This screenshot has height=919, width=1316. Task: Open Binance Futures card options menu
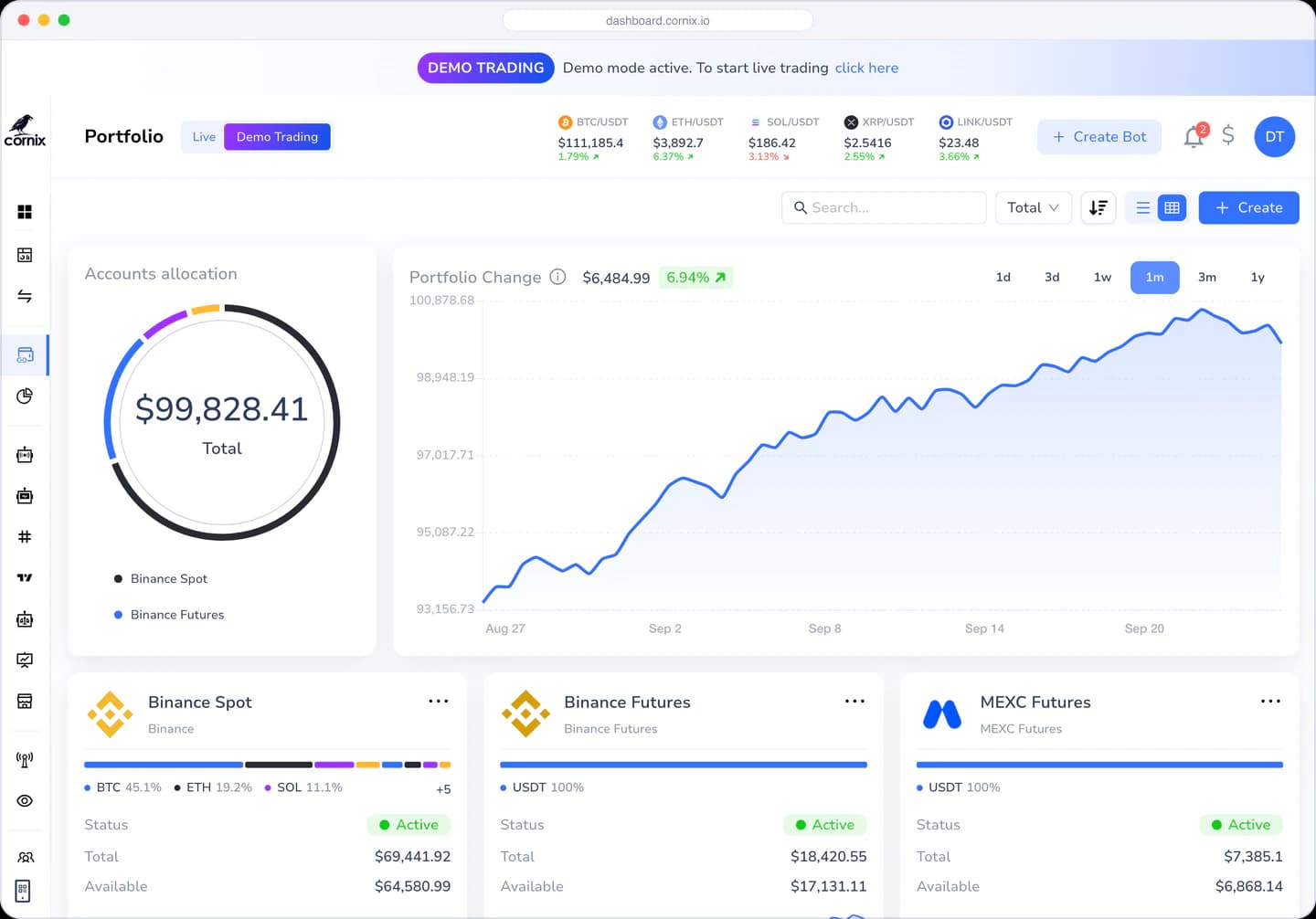(854, 701)
